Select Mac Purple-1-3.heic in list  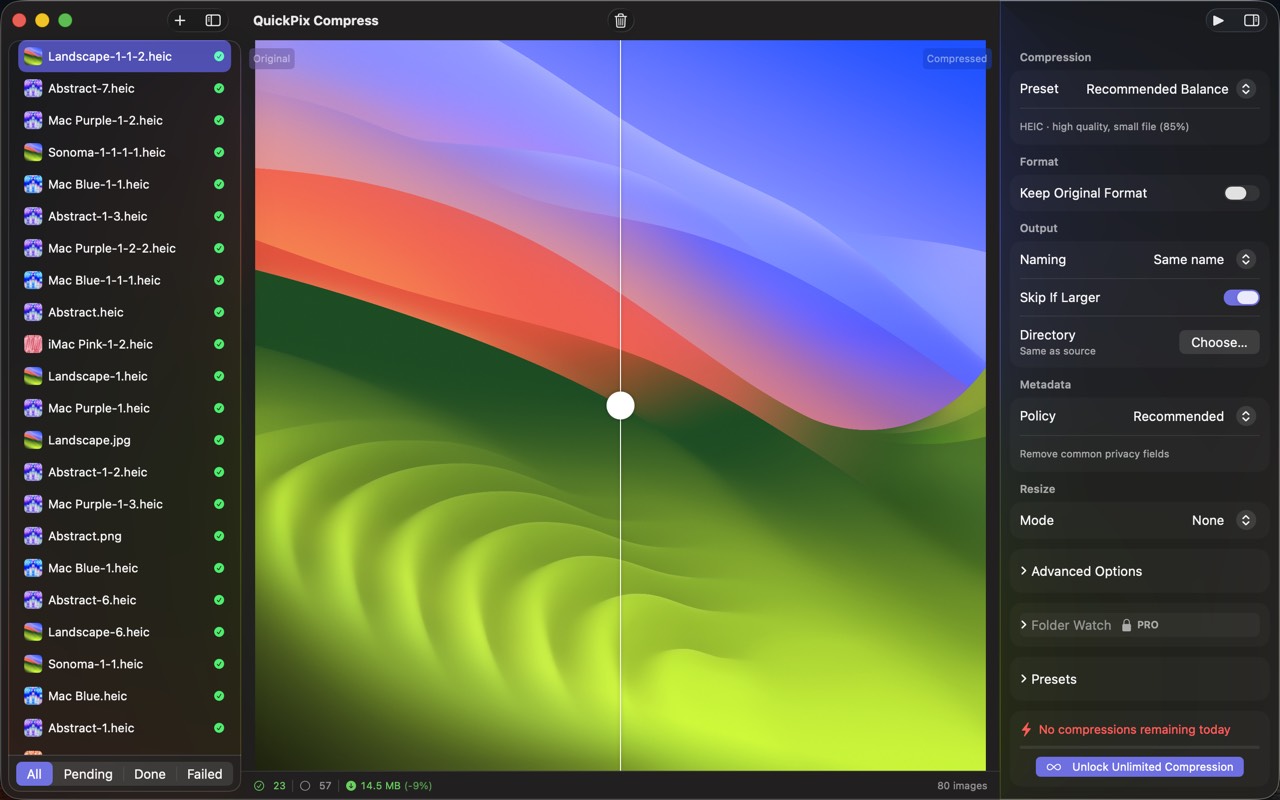[125, 504]
